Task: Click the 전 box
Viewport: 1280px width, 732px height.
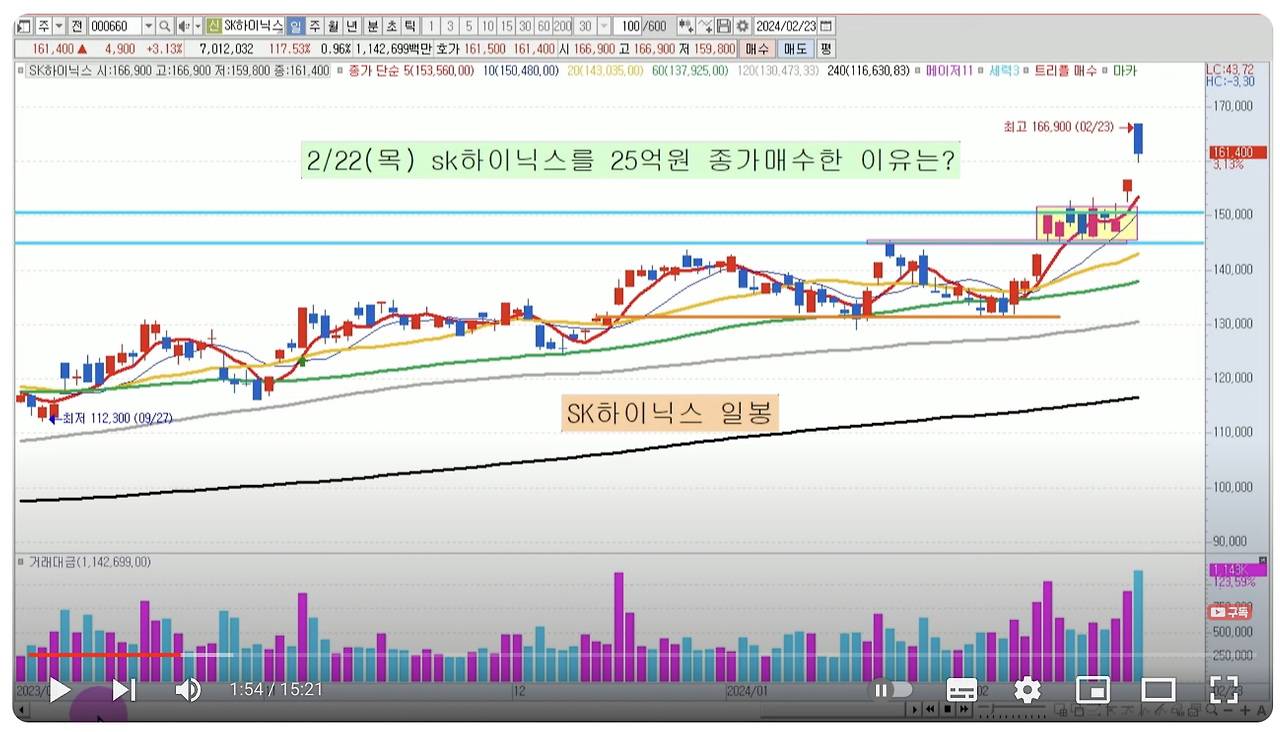Action: pos(76,26)
